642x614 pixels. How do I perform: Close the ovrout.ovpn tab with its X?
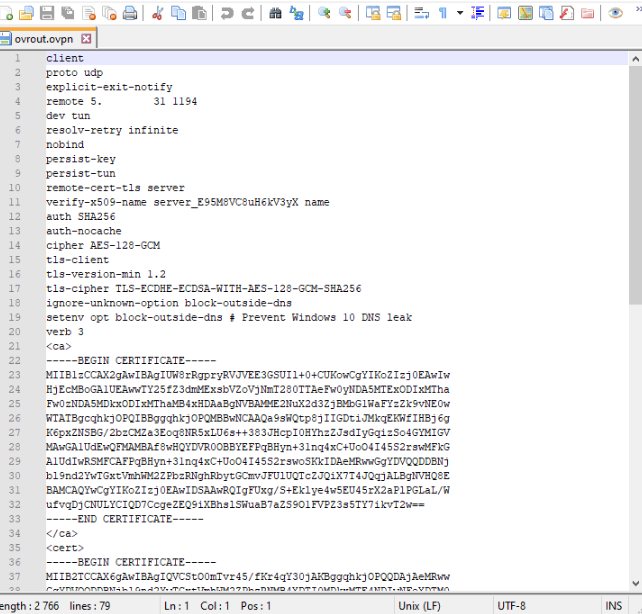(86, 38)
